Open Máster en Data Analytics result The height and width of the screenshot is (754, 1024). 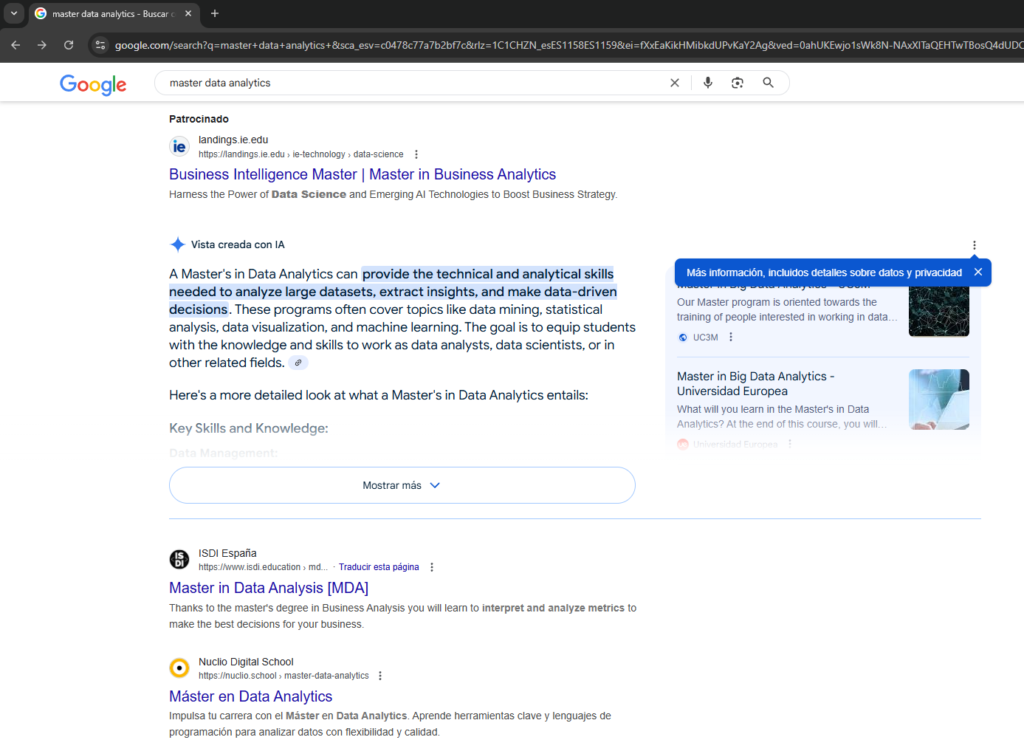point(251,696)
